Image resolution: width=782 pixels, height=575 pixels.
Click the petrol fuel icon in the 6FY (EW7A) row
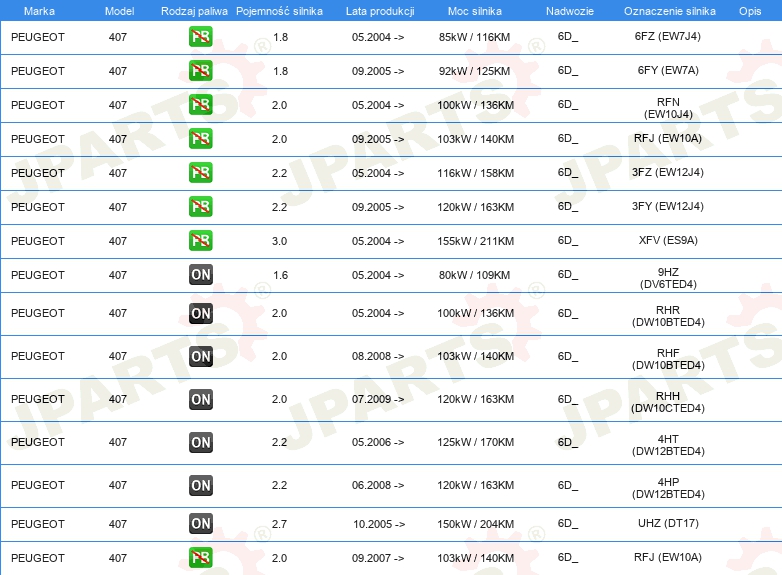pos(200,71)
